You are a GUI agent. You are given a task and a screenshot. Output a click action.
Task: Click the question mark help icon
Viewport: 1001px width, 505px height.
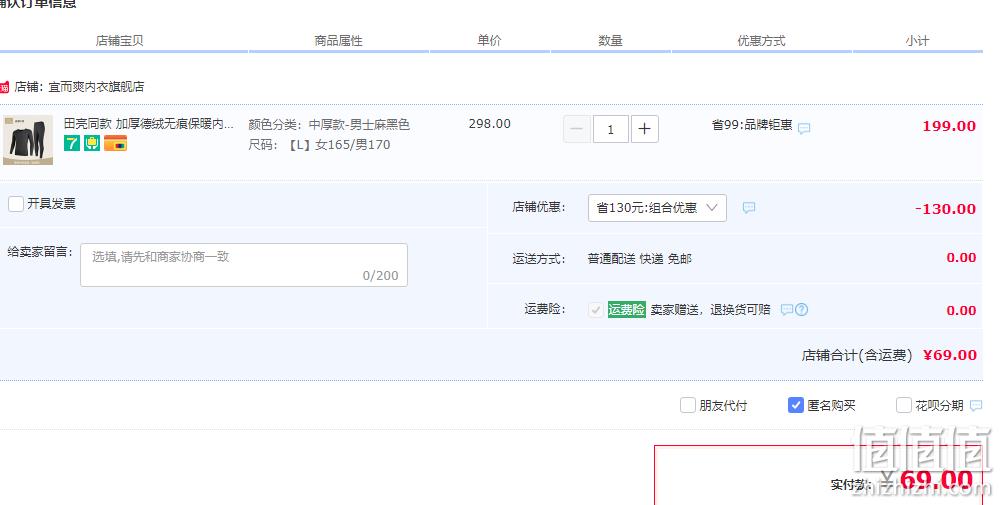pos(802,310)
